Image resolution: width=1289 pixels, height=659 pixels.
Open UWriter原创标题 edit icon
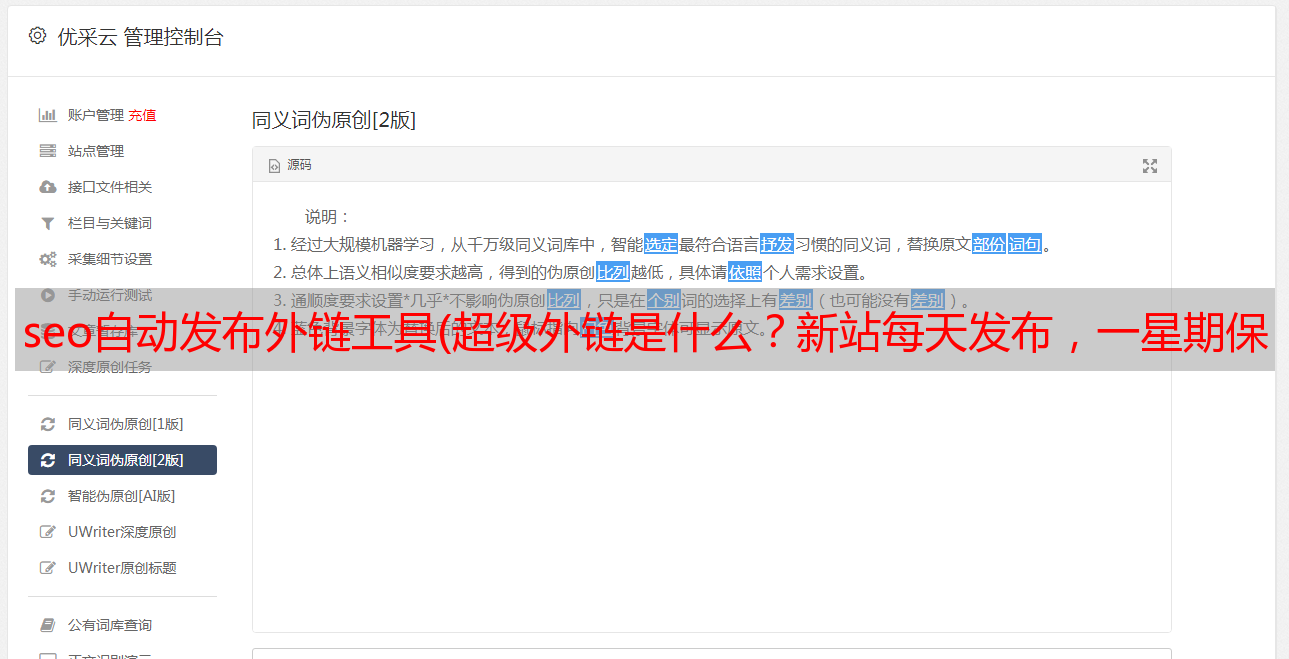[47, 568]
